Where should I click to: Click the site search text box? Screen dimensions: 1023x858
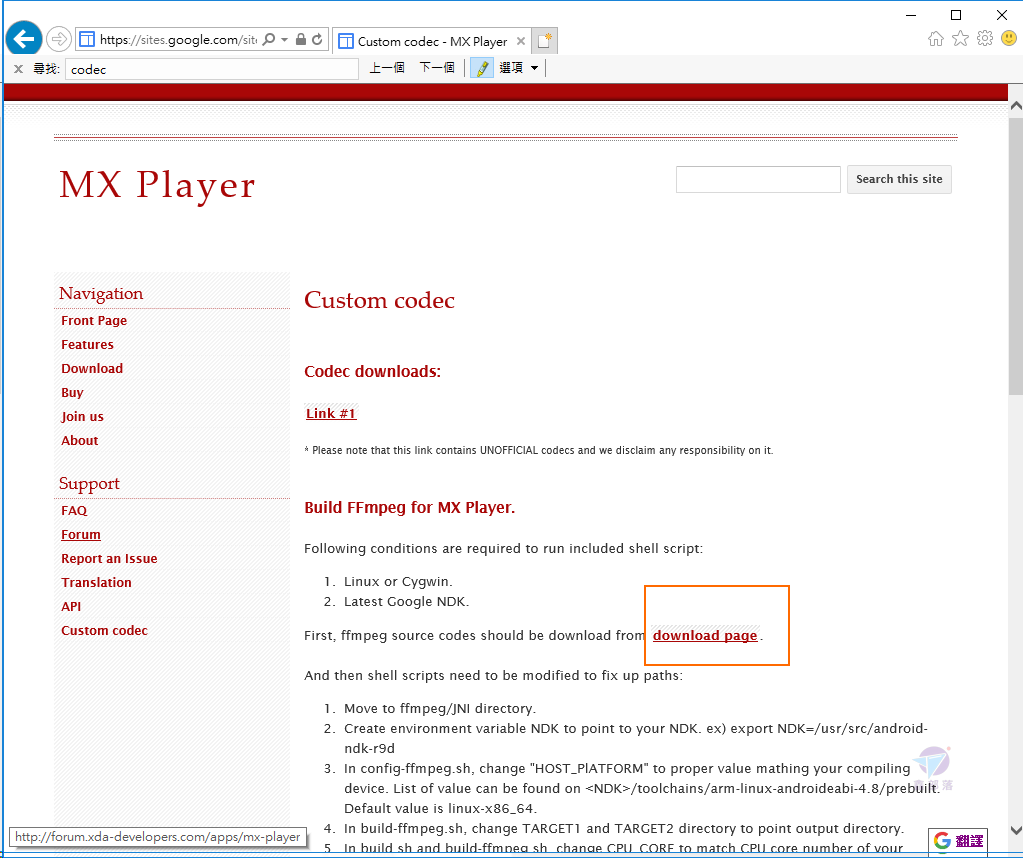click(758, 179)
